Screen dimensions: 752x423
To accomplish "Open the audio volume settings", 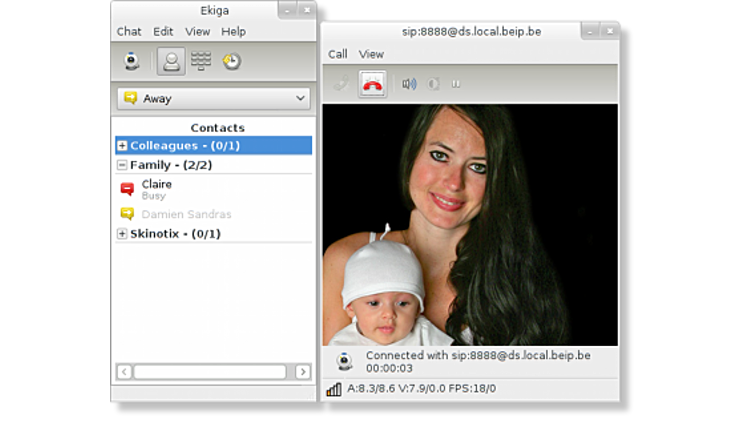I will coord(409,84).
